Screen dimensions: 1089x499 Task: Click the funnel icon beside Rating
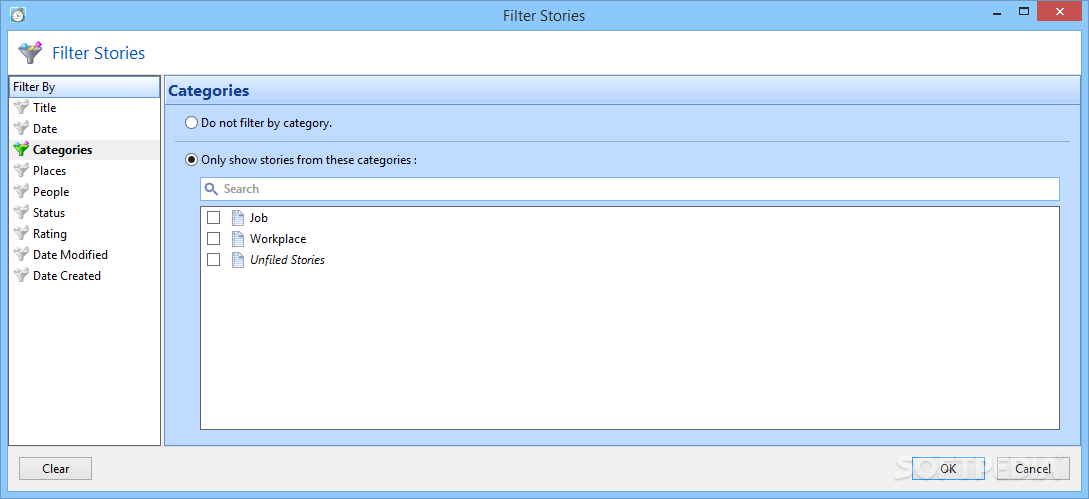click(x=21, y=234)
